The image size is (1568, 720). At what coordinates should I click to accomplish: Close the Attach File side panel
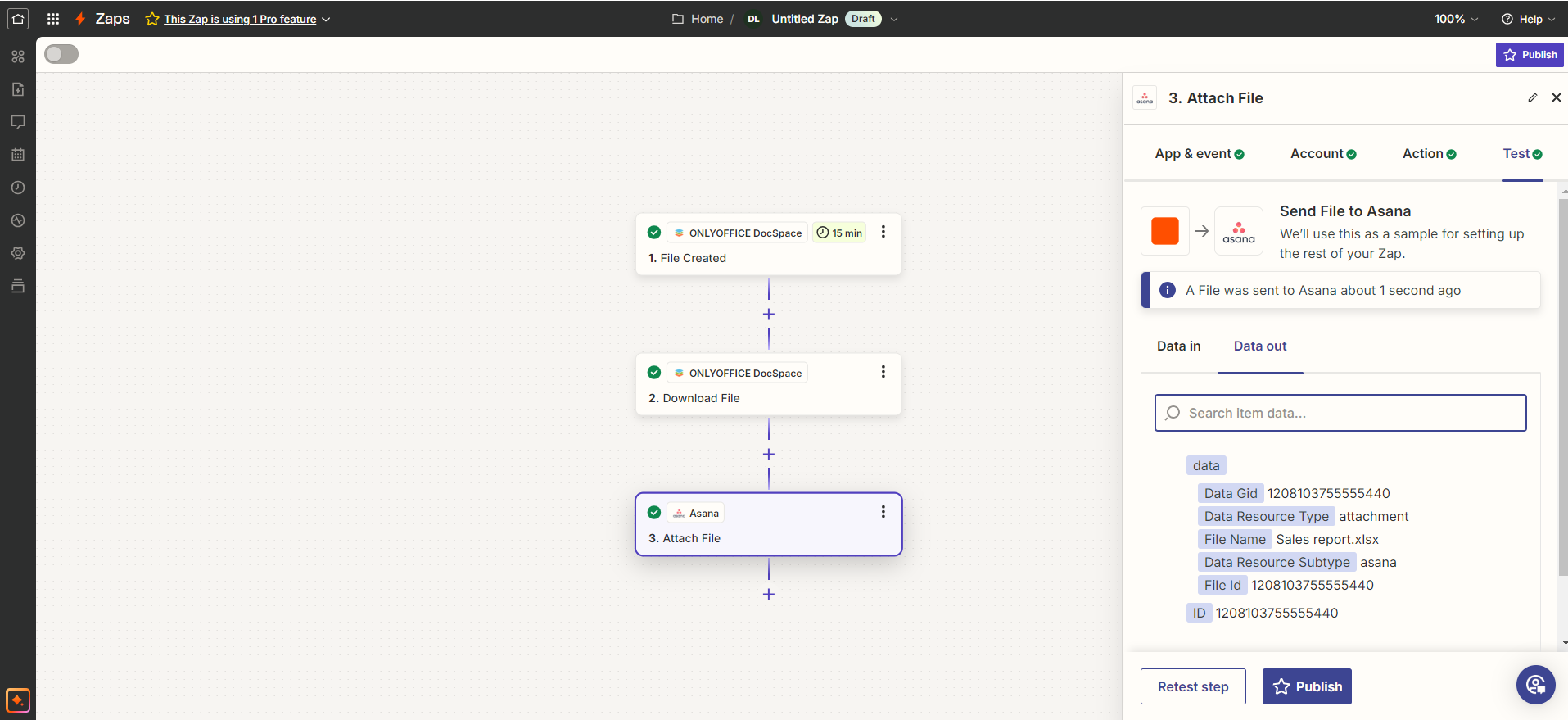click(1556, 97)
